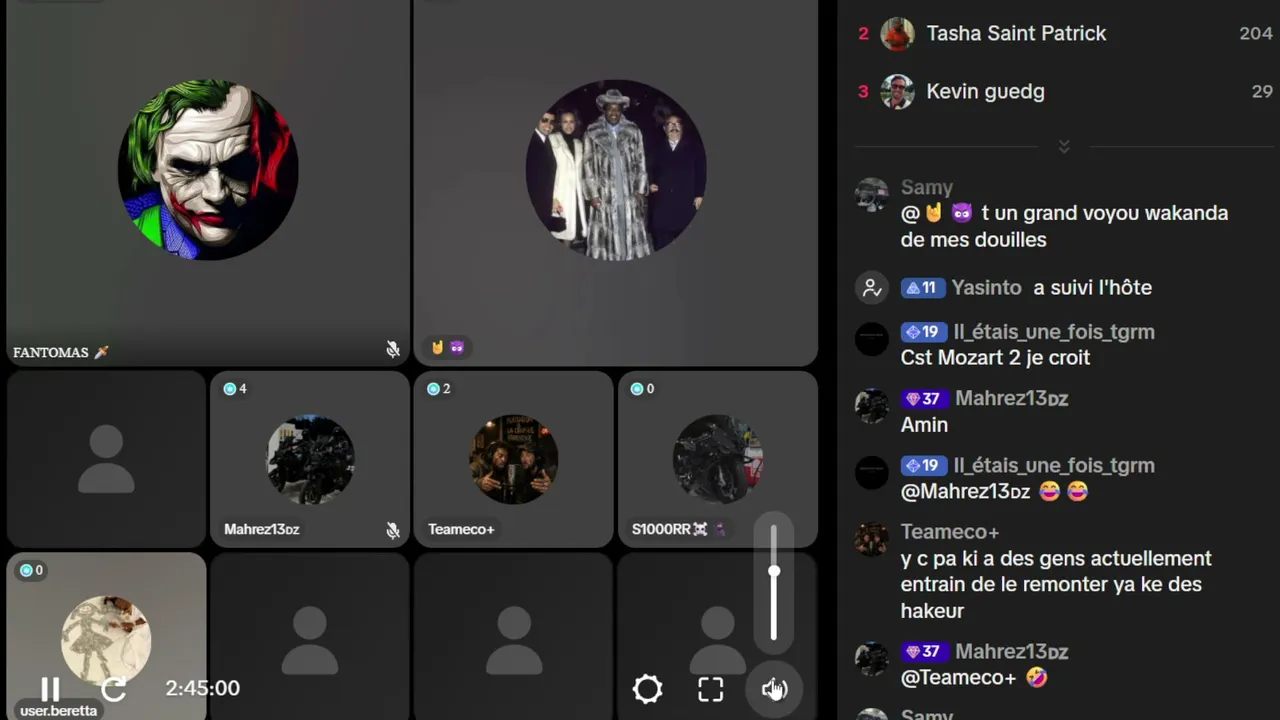
Task: Click the level 11 badge next to Yasinto
Action: (x=923, y=288)
